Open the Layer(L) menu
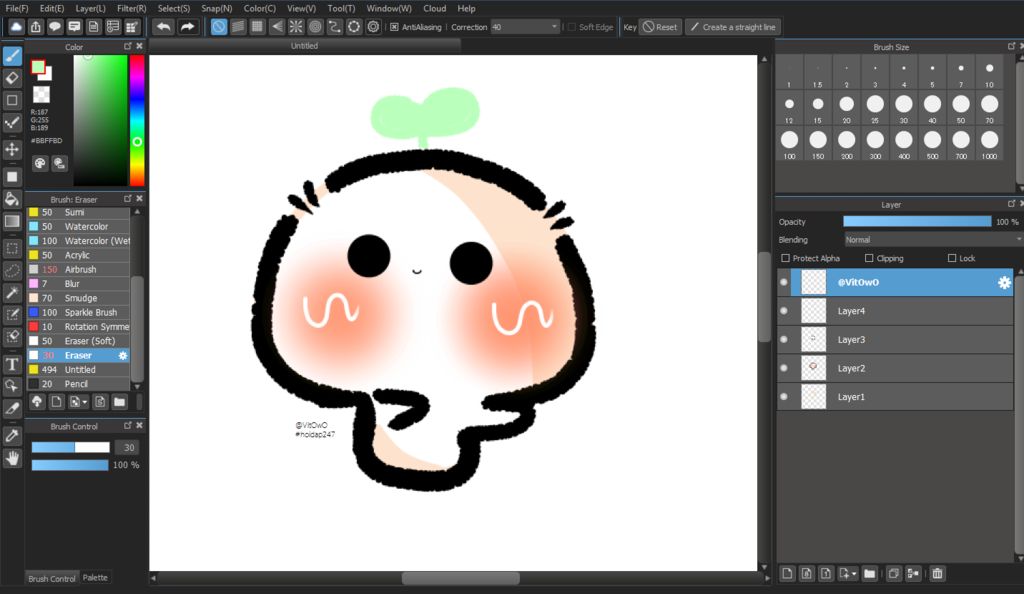This screenshot has height=594, width=1024. [90, 8]
